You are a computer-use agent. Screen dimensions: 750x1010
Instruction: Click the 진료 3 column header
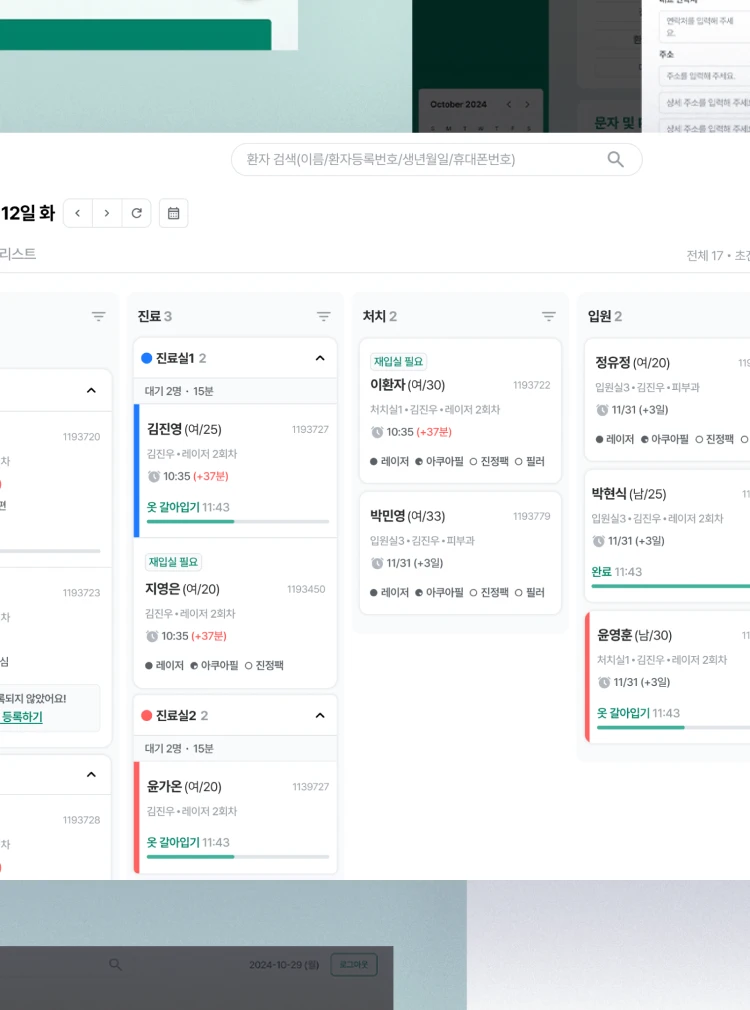155,316
